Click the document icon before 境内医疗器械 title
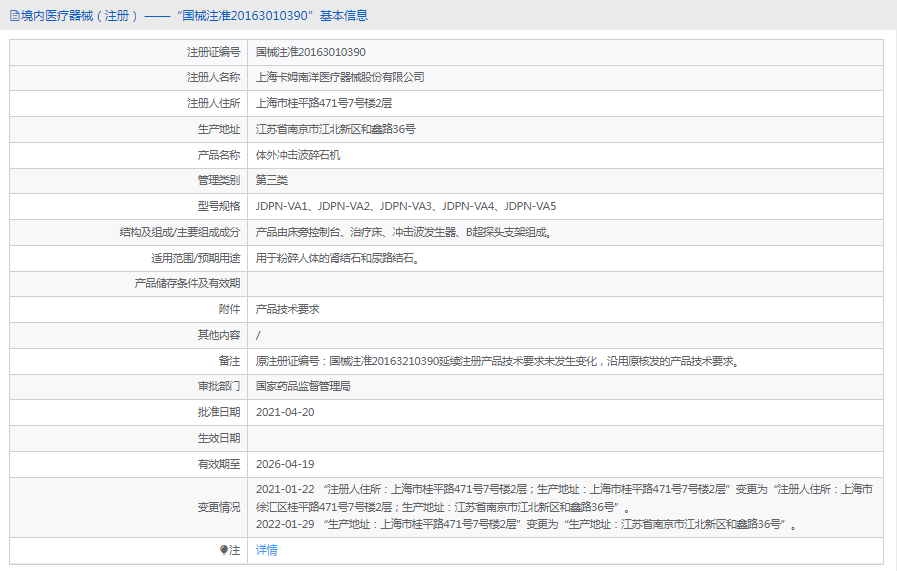This screenshot has width=897, height=571. point(14,16)
